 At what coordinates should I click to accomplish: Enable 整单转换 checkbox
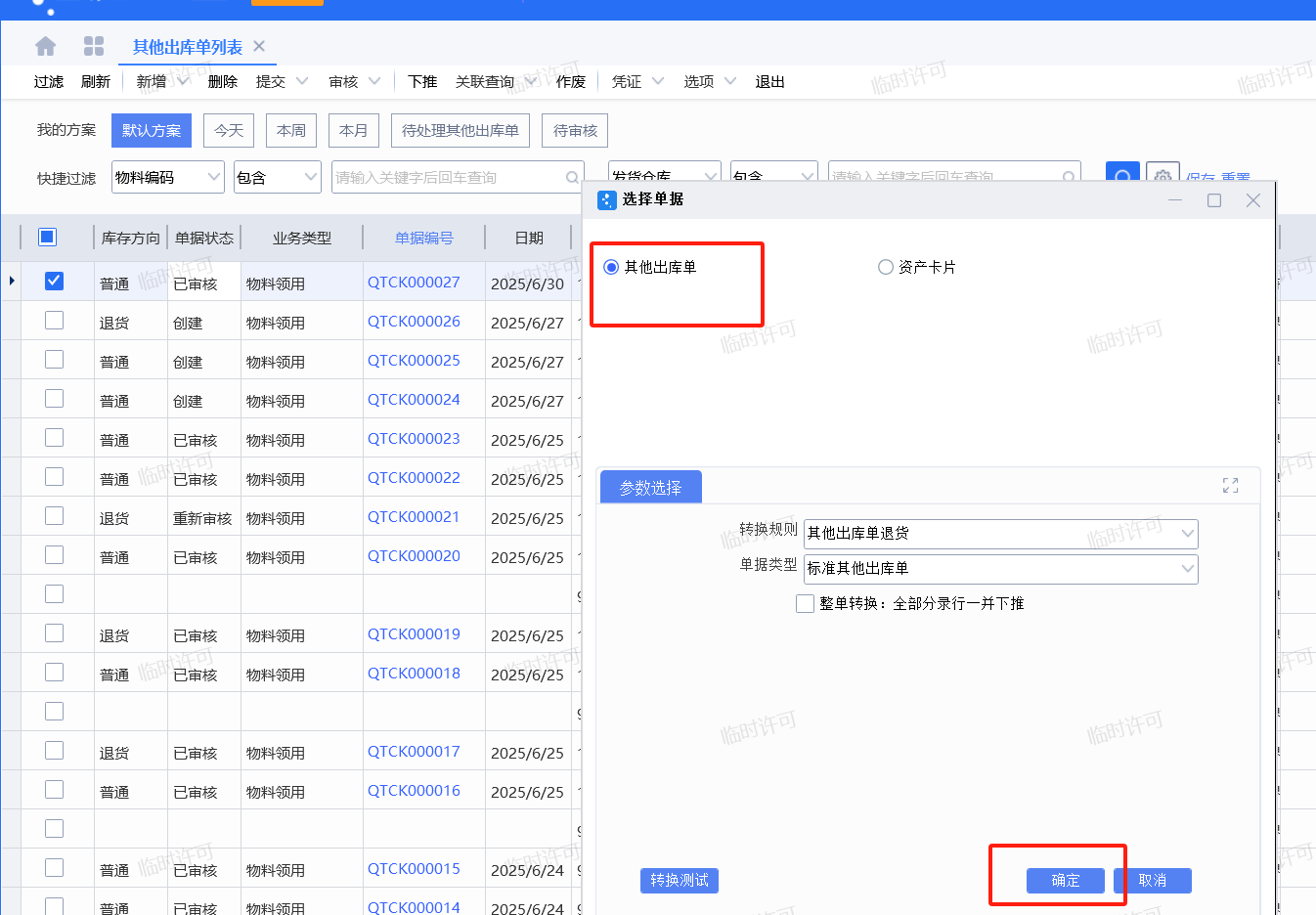[x=805, y=604]
